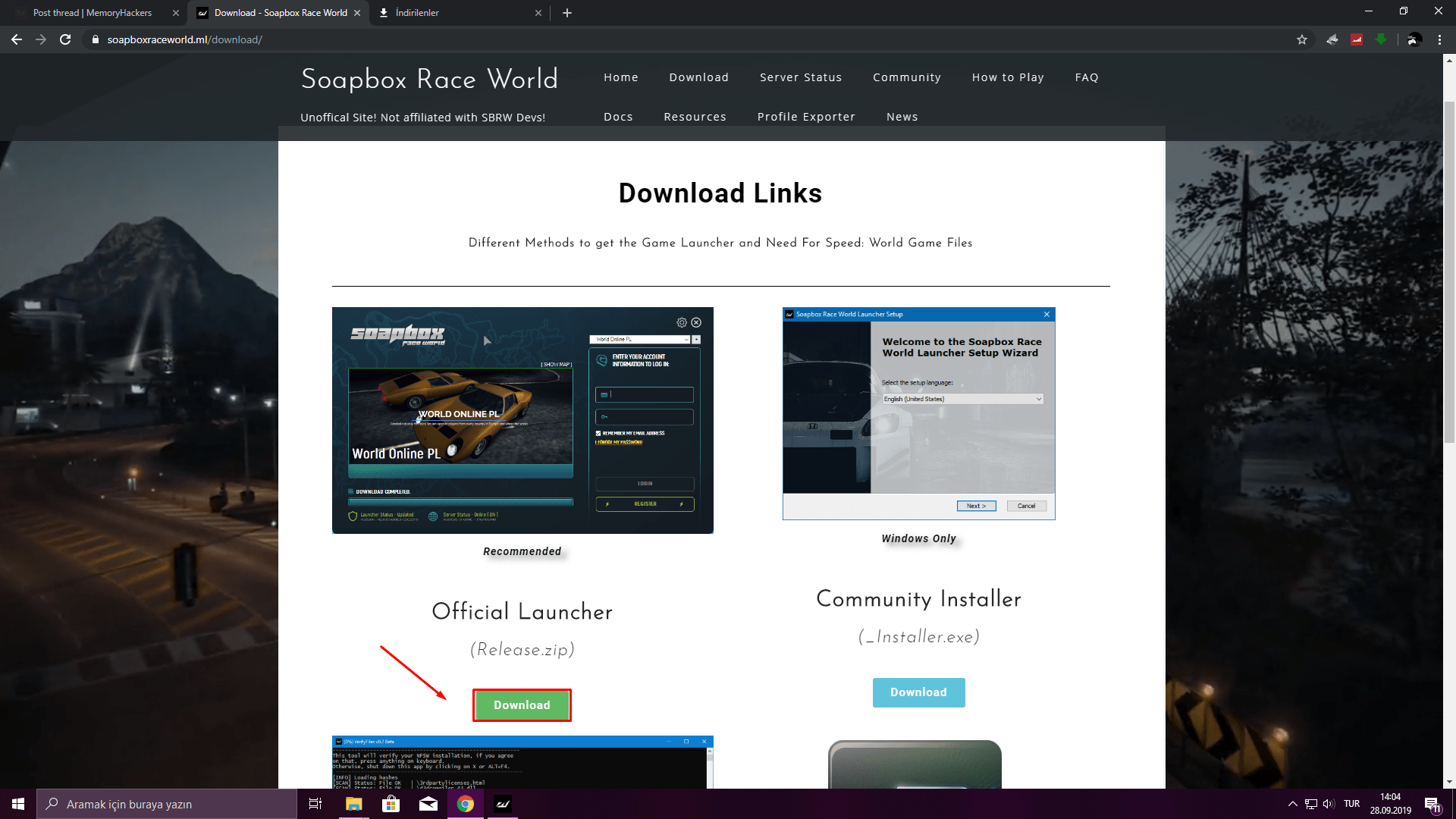Screen dimensions: 1456x819
Task: Download the Community Installer exe
Action: click(918, 692)
